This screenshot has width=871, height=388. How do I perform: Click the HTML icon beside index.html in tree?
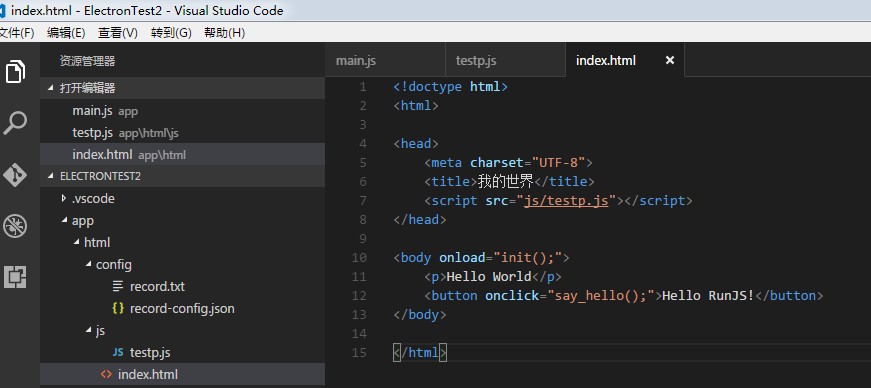[x=106, y=375]
